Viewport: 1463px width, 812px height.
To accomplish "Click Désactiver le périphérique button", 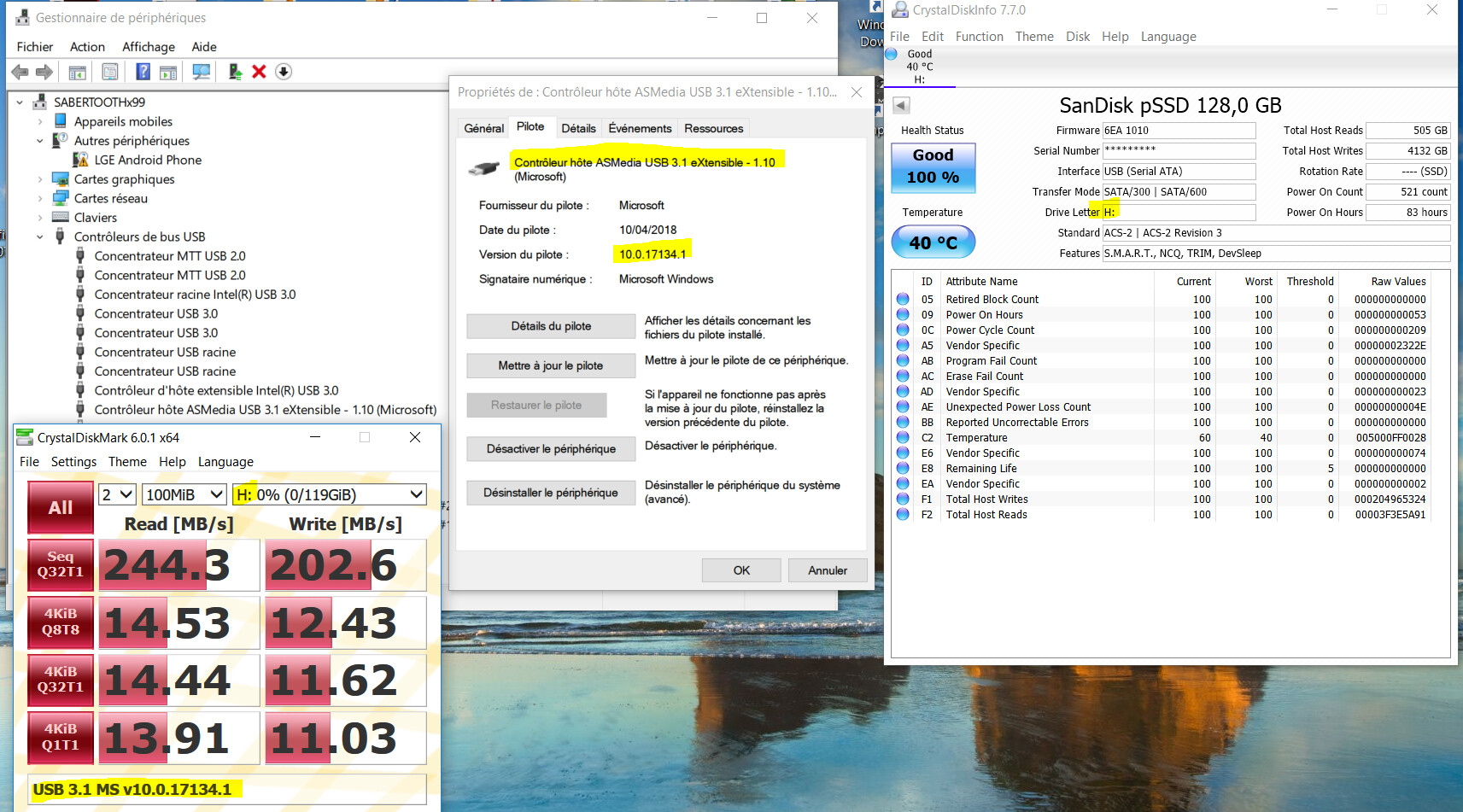I will (551, 449).
